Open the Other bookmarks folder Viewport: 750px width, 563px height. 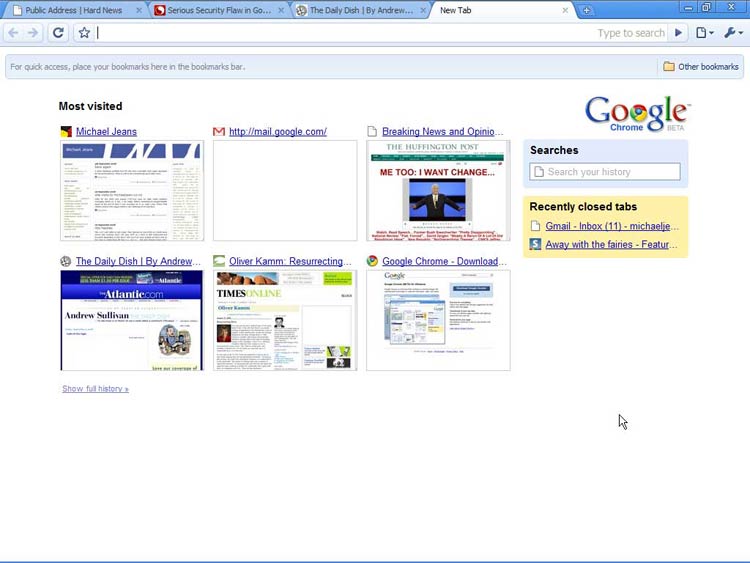click(700, 67)
